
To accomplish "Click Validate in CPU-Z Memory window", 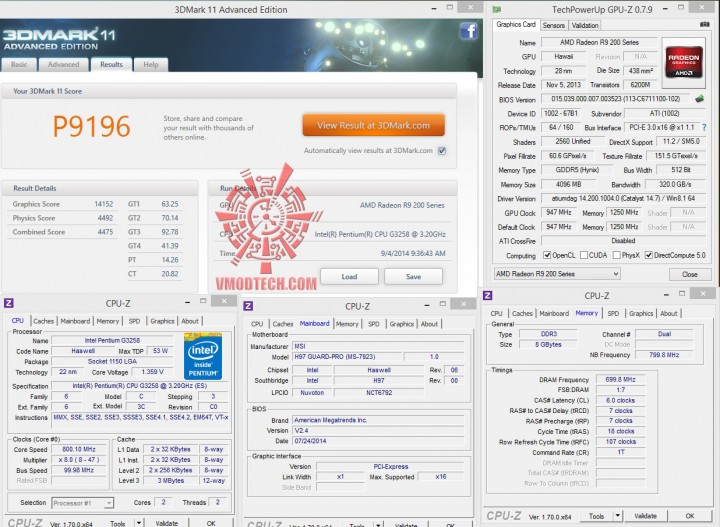I will pyautogui.click(x=645, y=516).
